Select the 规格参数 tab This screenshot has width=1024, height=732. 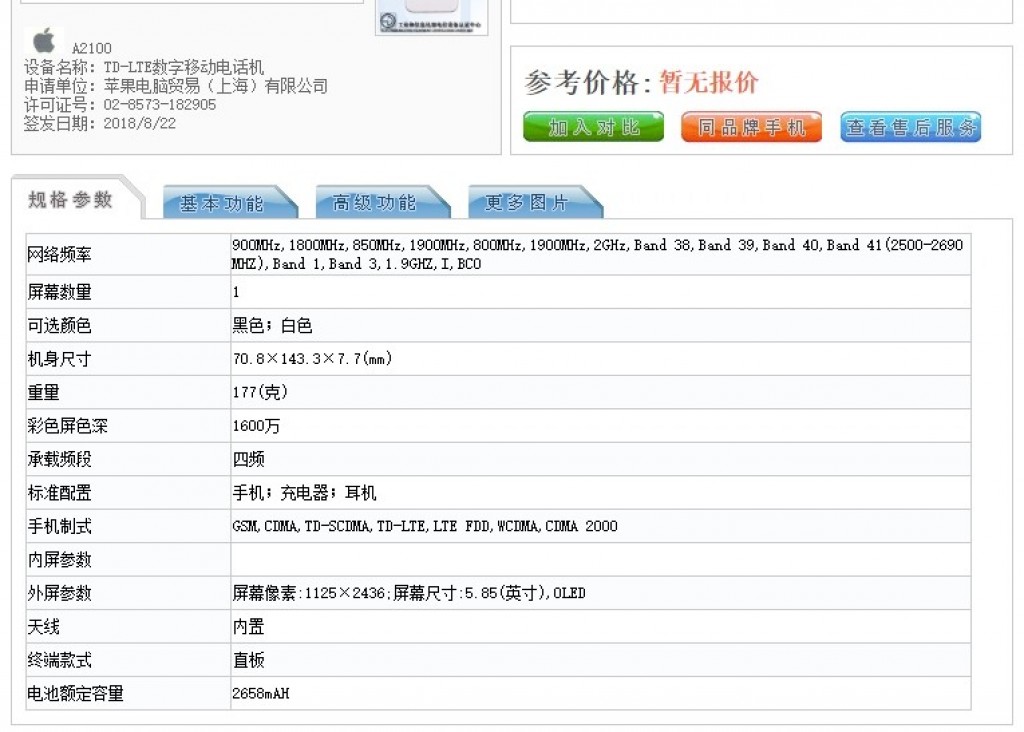71,200
